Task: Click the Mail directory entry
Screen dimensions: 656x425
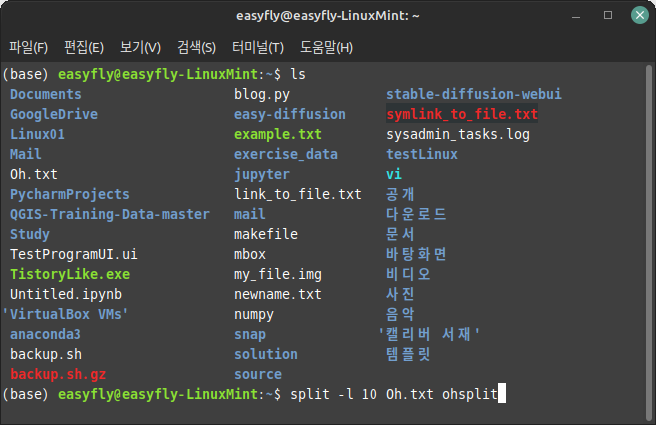Action: tap(26, 154)
